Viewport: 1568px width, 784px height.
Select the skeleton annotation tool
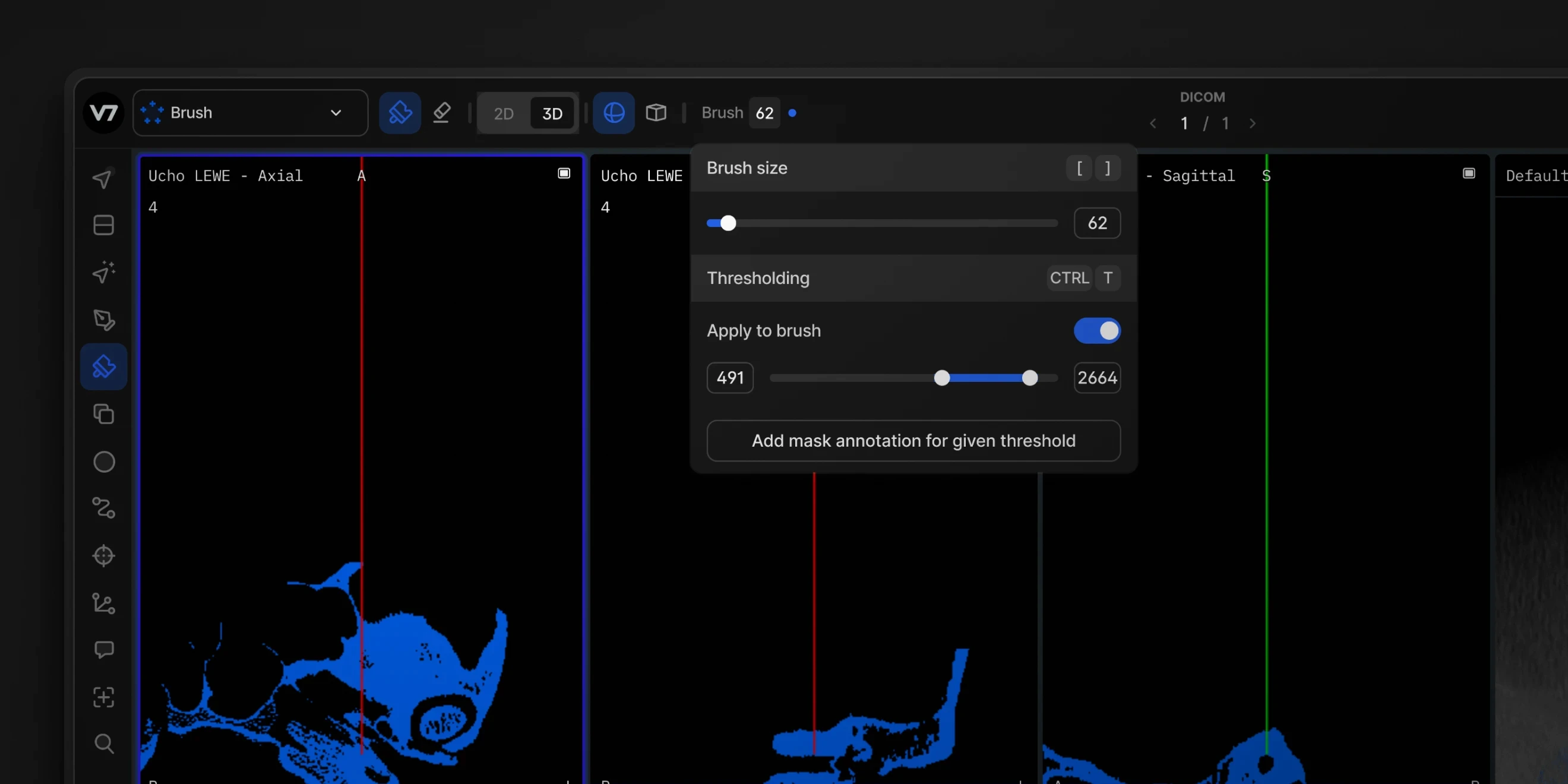(103, 603)
